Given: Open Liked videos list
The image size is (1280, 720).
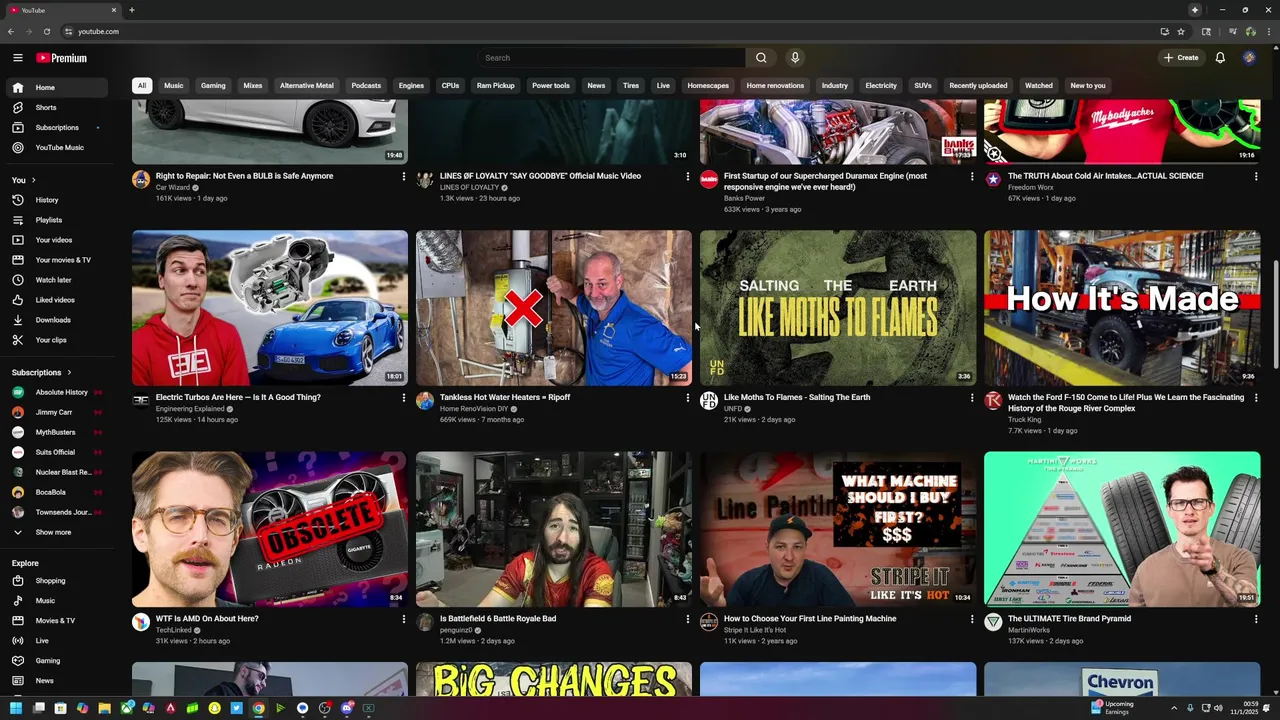Looking at the screenshot, I should click(x=56, y=300).
